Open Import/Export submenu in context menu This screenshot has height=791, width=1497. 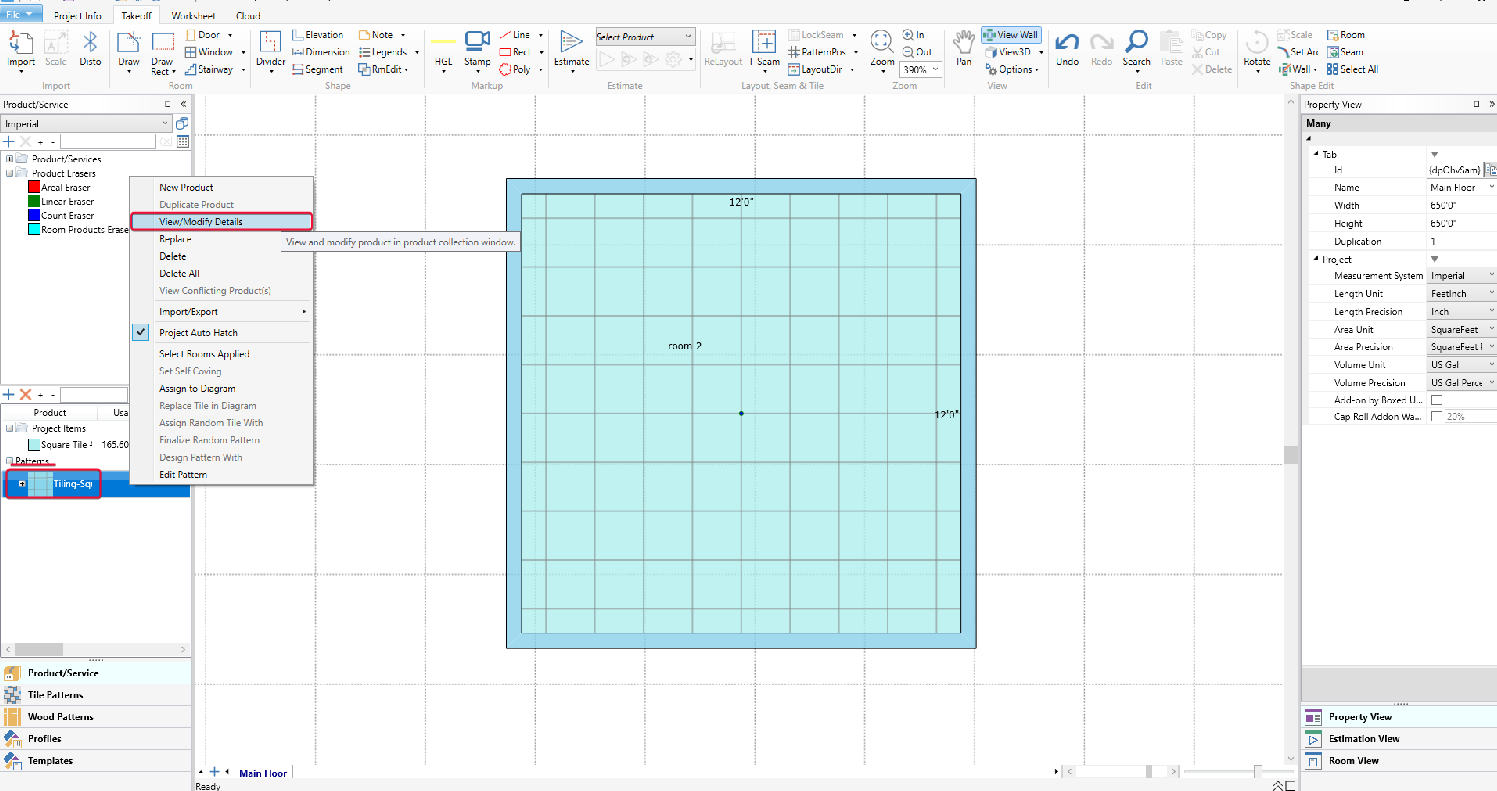pyautogui.click(x=221, y=312)
